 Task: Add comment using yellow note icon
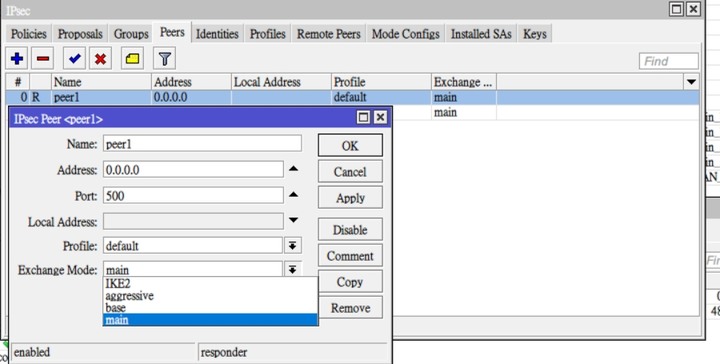132,58
